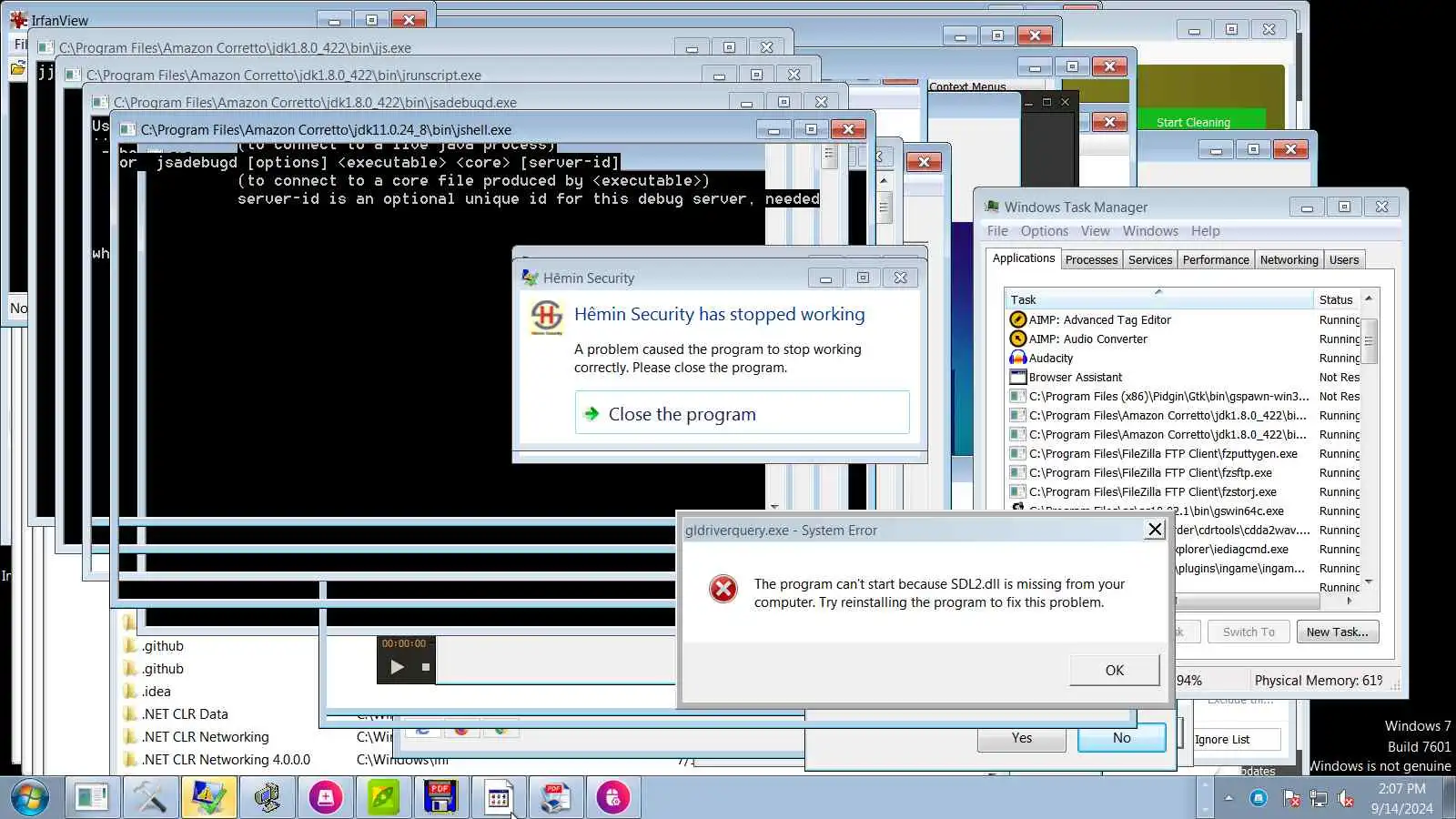Open the grid document taskbar icon
Screen dimensions: 1456x819
click(498, 798)
